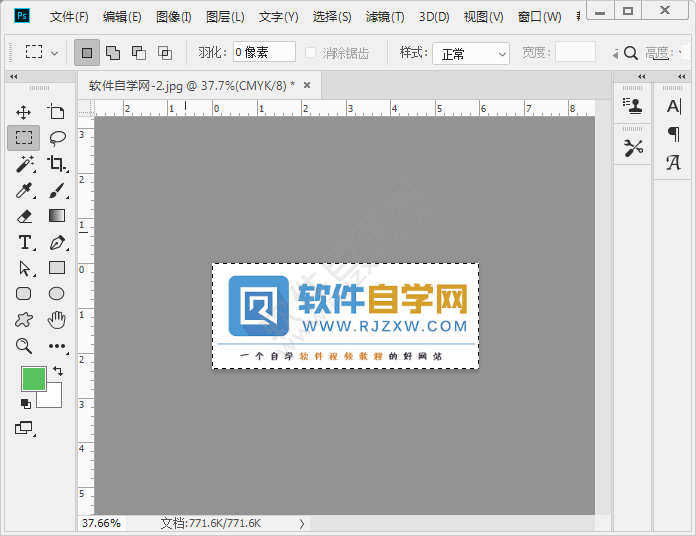Click the logo image on the canvas
Screen dimensions: 696x536
click(345, 316)
